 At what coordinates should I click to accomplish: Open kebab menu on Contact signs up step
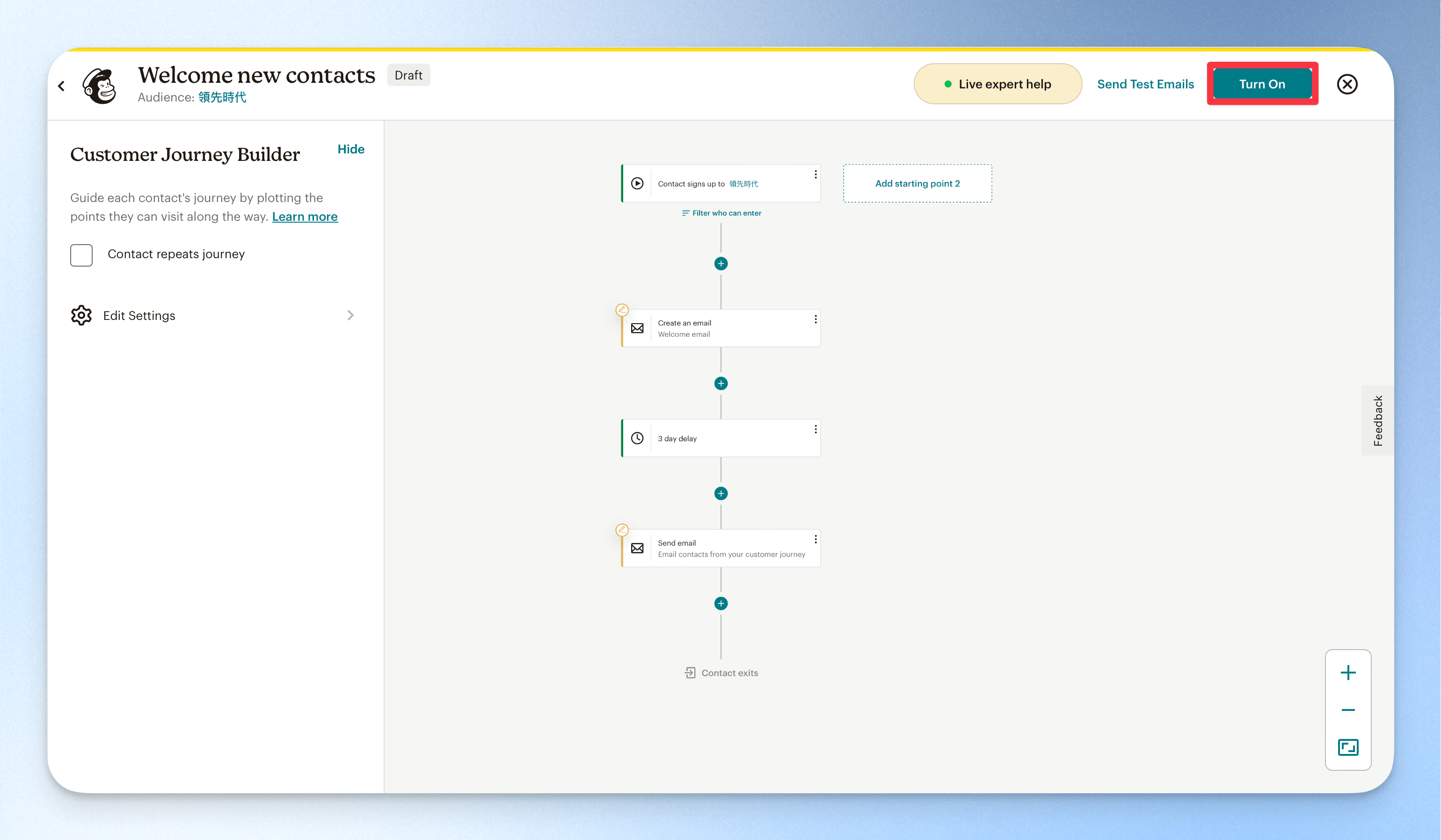pos(815,174)
